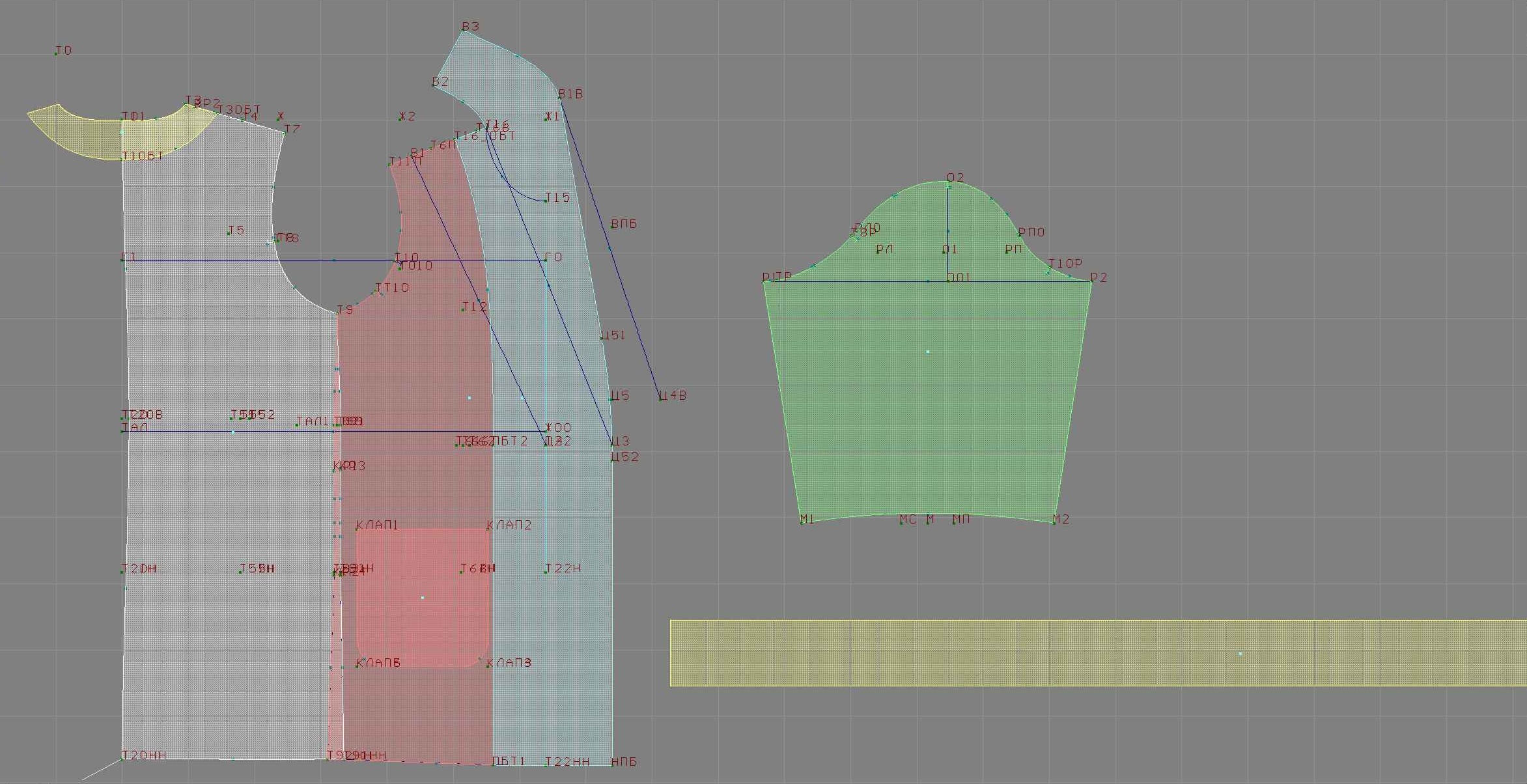This screenshot has height=784, width=1527.
Task: Select point Т15 at neckline curve end
Action: click(546, 201)
